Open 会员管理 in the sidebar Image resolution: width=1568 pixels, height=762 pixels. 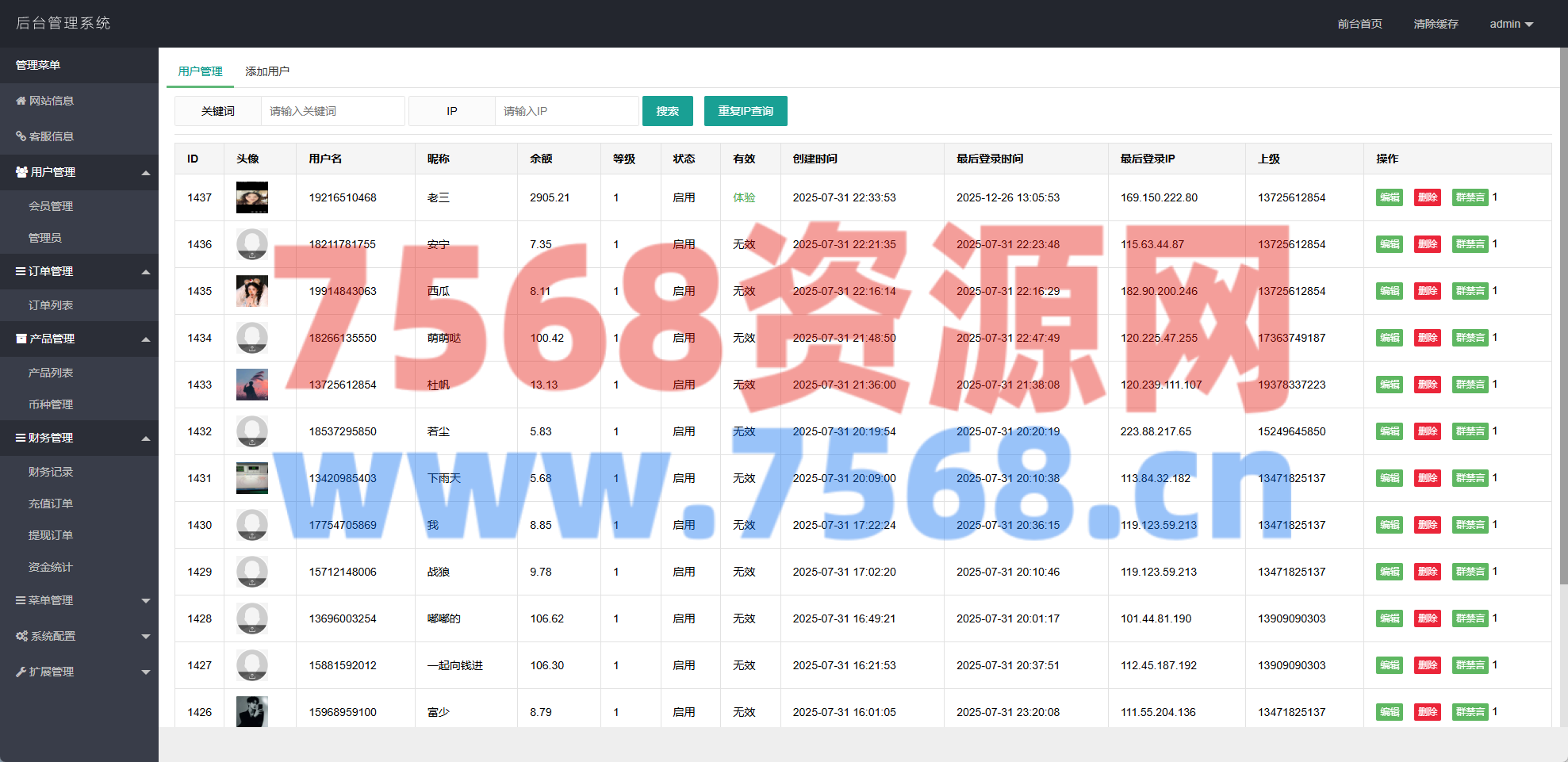[x=51, y=206]
